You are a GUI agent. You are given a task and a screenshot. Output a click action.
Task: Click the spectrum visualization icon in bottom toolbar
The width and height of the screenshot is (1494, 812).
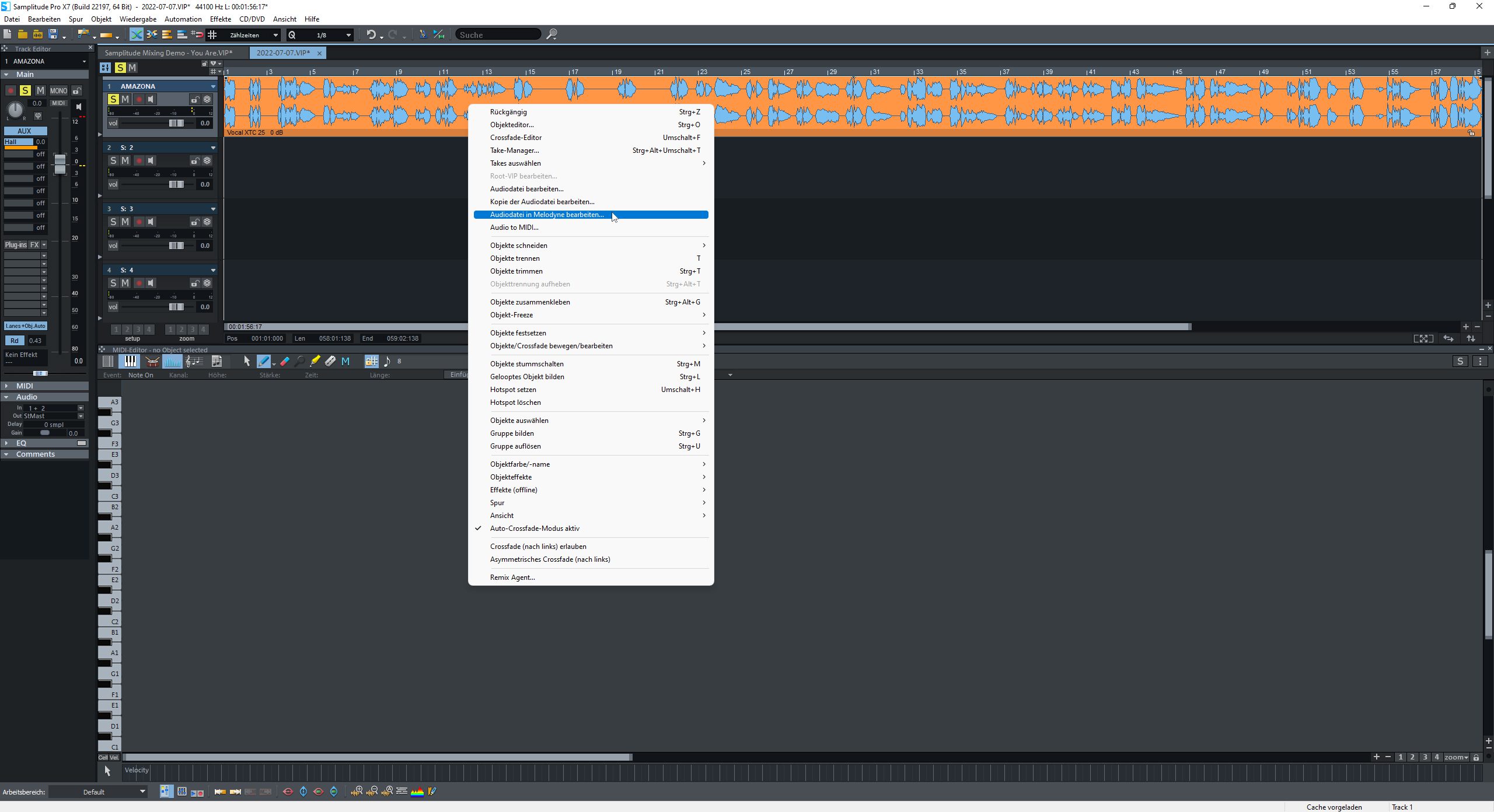(x=417, y=792)
